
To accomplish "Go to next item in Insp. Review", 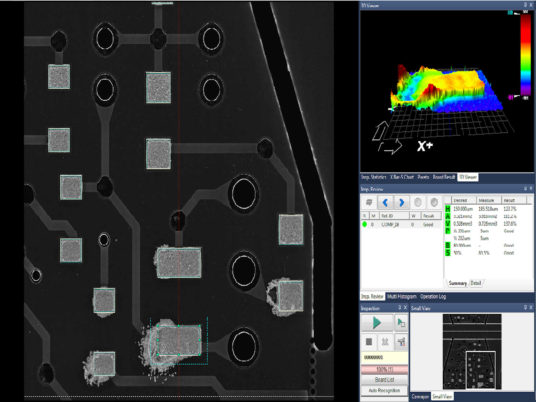I will tap(401, 202).
